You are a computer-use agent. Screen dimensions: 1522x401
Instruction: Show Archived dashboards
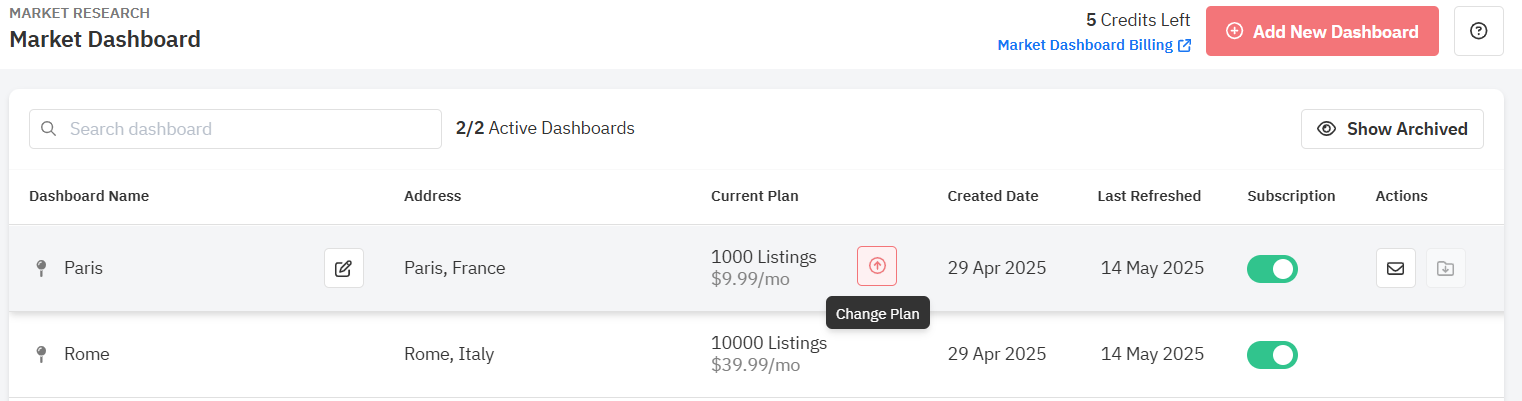1392,129
